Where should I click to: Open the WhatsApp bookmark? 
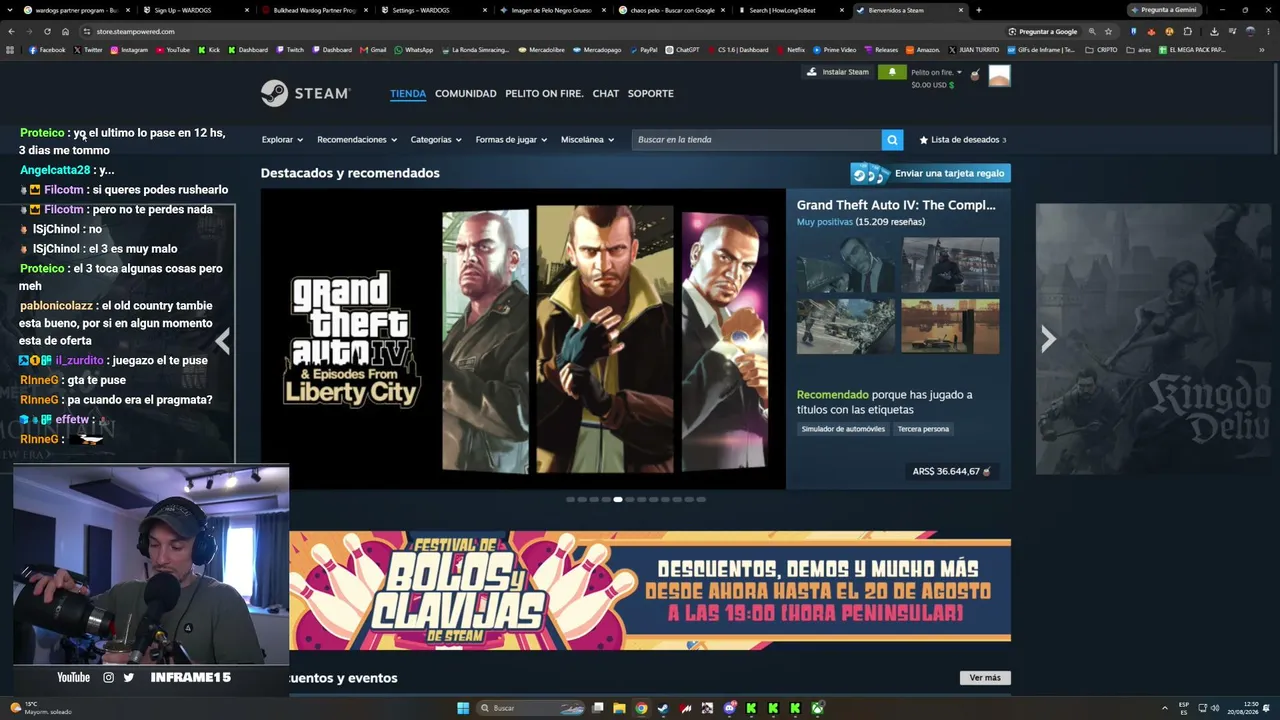[414, 50]
